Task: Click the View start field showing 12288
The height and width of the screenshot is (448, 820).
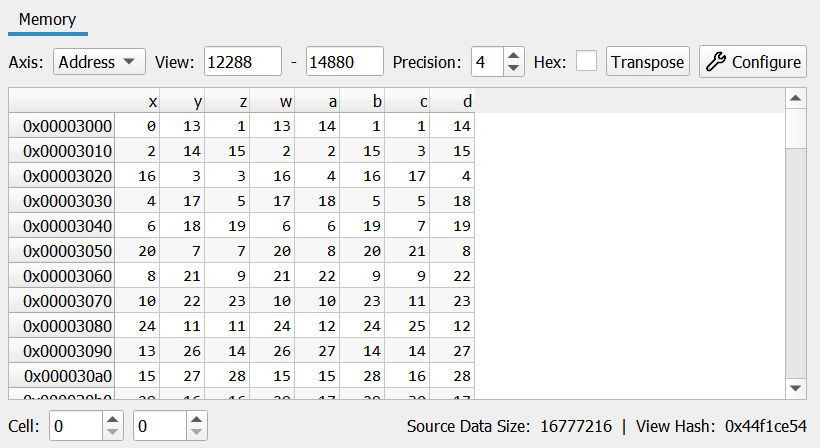Action: click(242, 62)
